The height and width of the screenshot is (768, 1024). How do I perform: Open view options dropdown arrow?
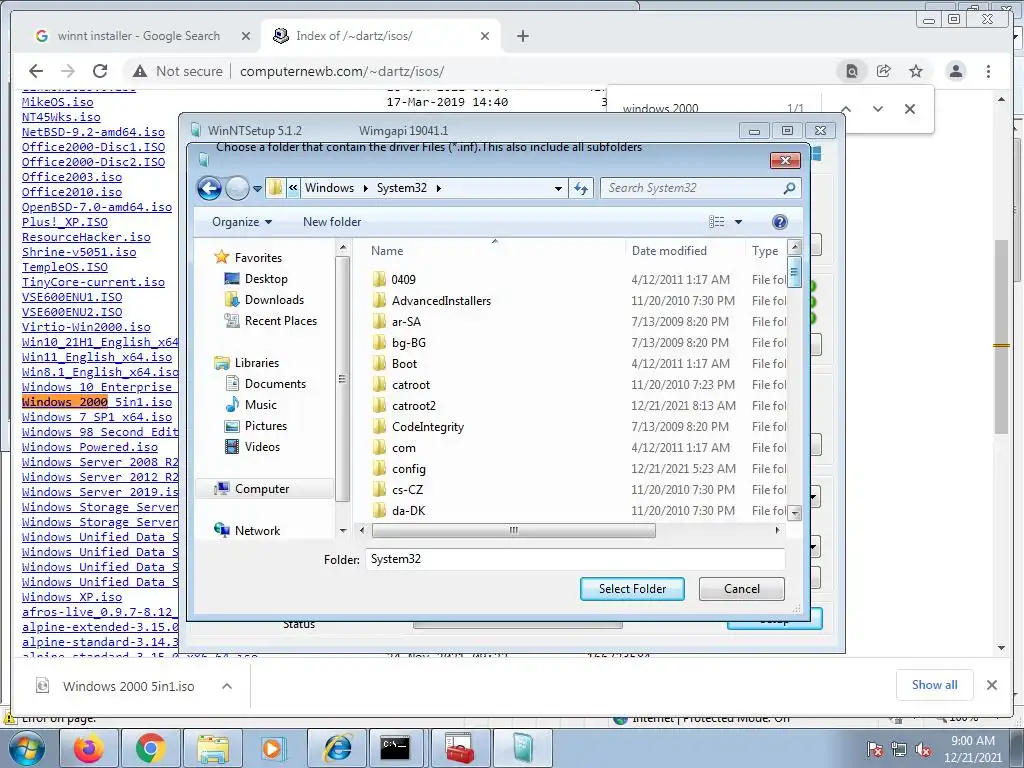(739, 222)
